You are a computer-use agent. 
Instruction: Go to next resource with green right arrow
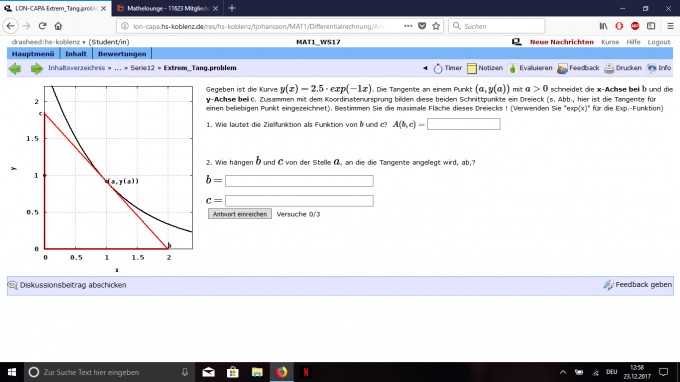coord(36,69)
